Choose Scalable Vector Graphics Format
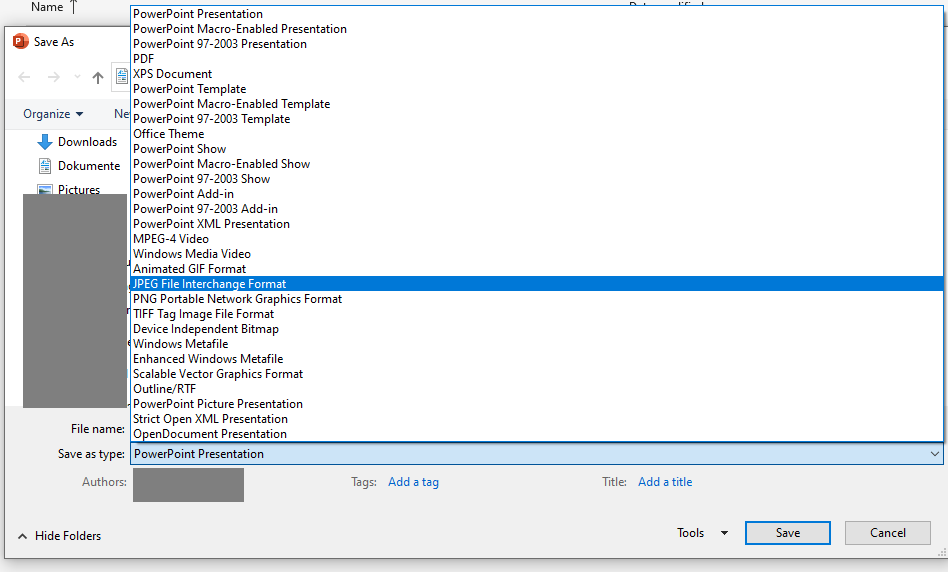 (218, 374)
